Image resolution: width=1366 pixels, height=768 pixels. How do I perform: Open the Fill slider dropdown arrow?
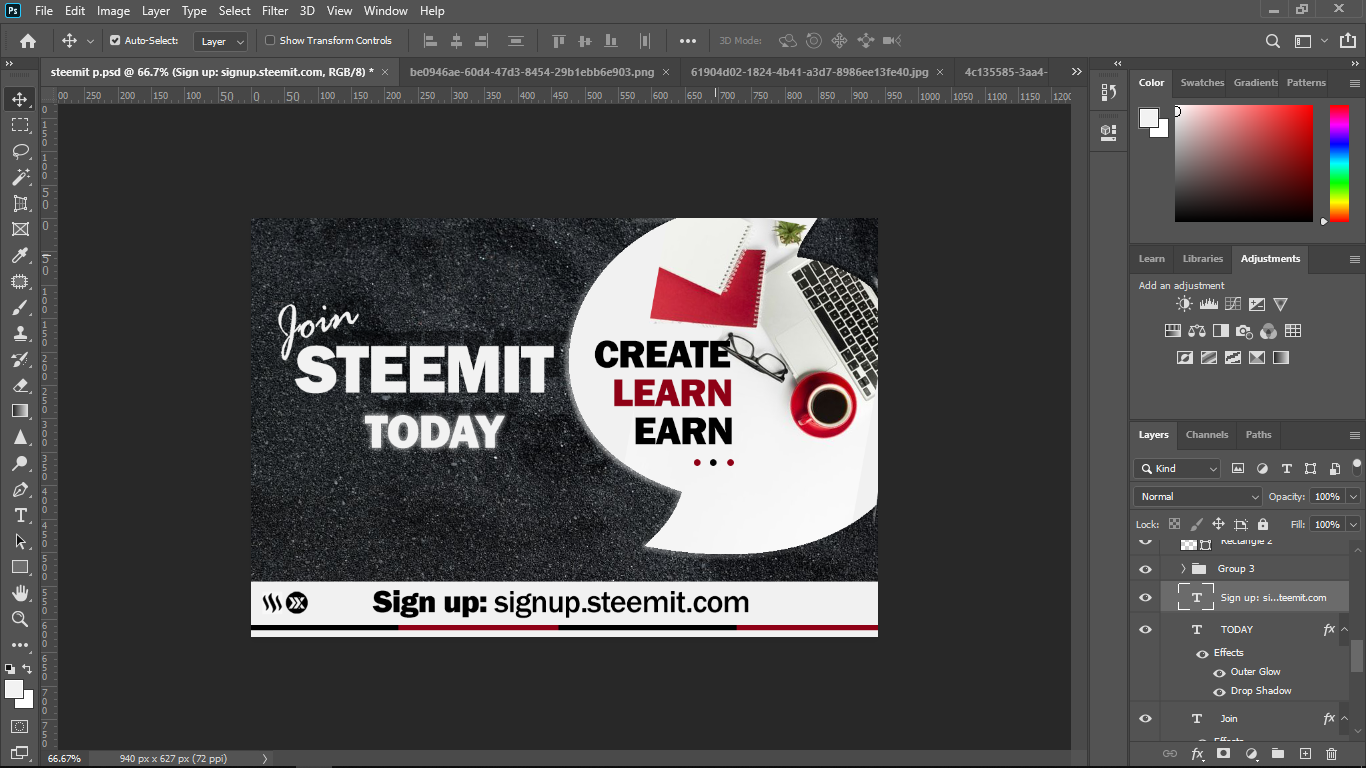tap(1353, 524)
